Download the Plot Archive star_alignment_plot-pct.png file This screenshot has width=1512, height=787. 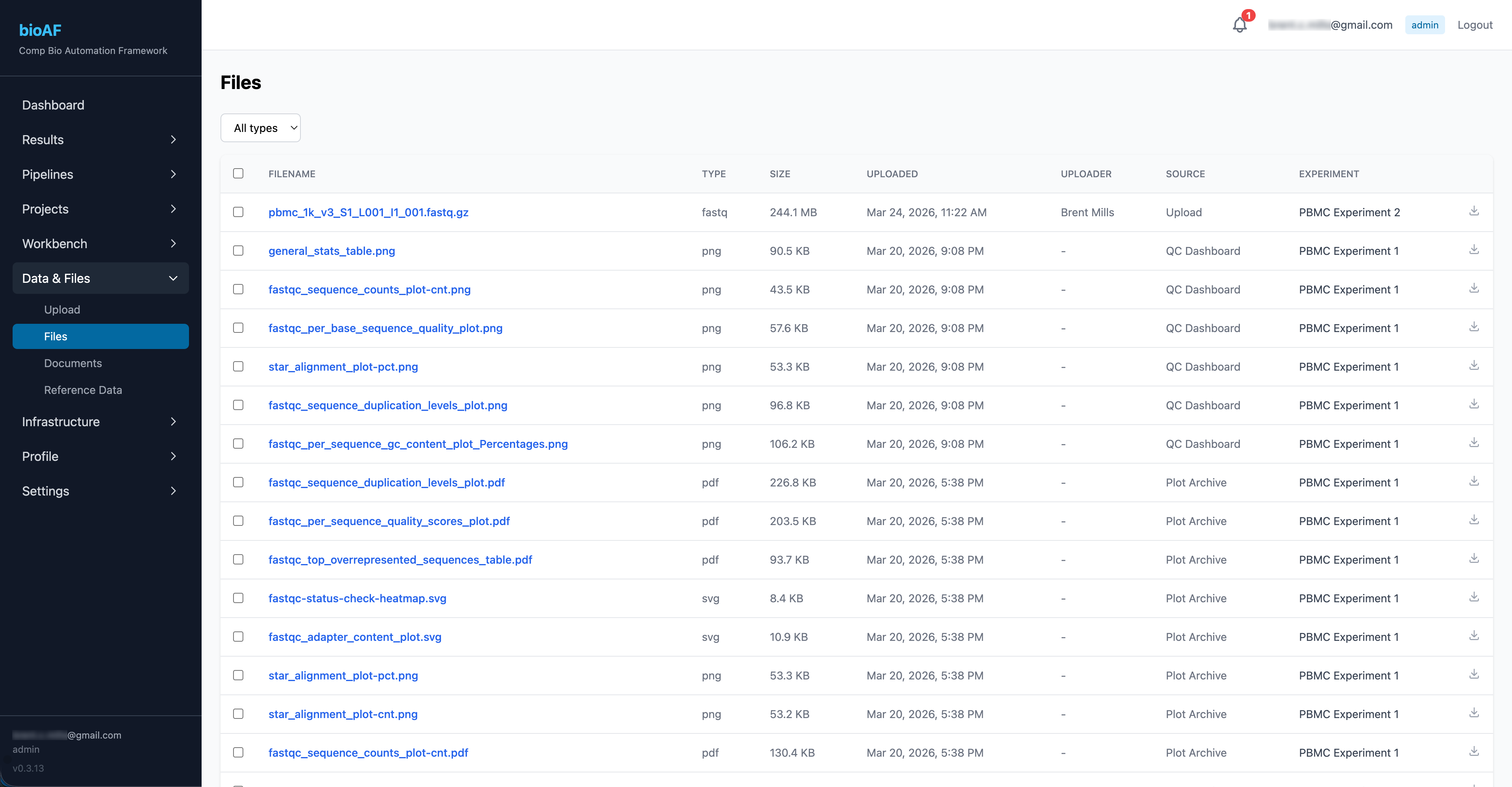[1474, 674]
